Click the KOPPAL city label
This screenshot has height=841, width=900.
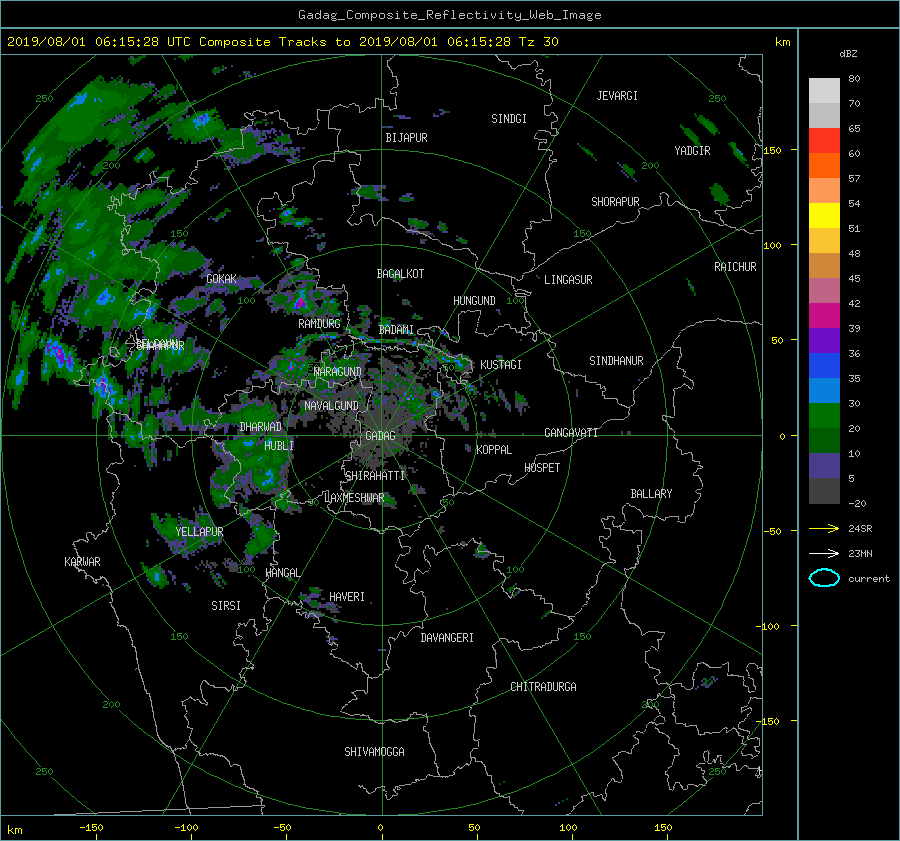(x=494, y=449)
